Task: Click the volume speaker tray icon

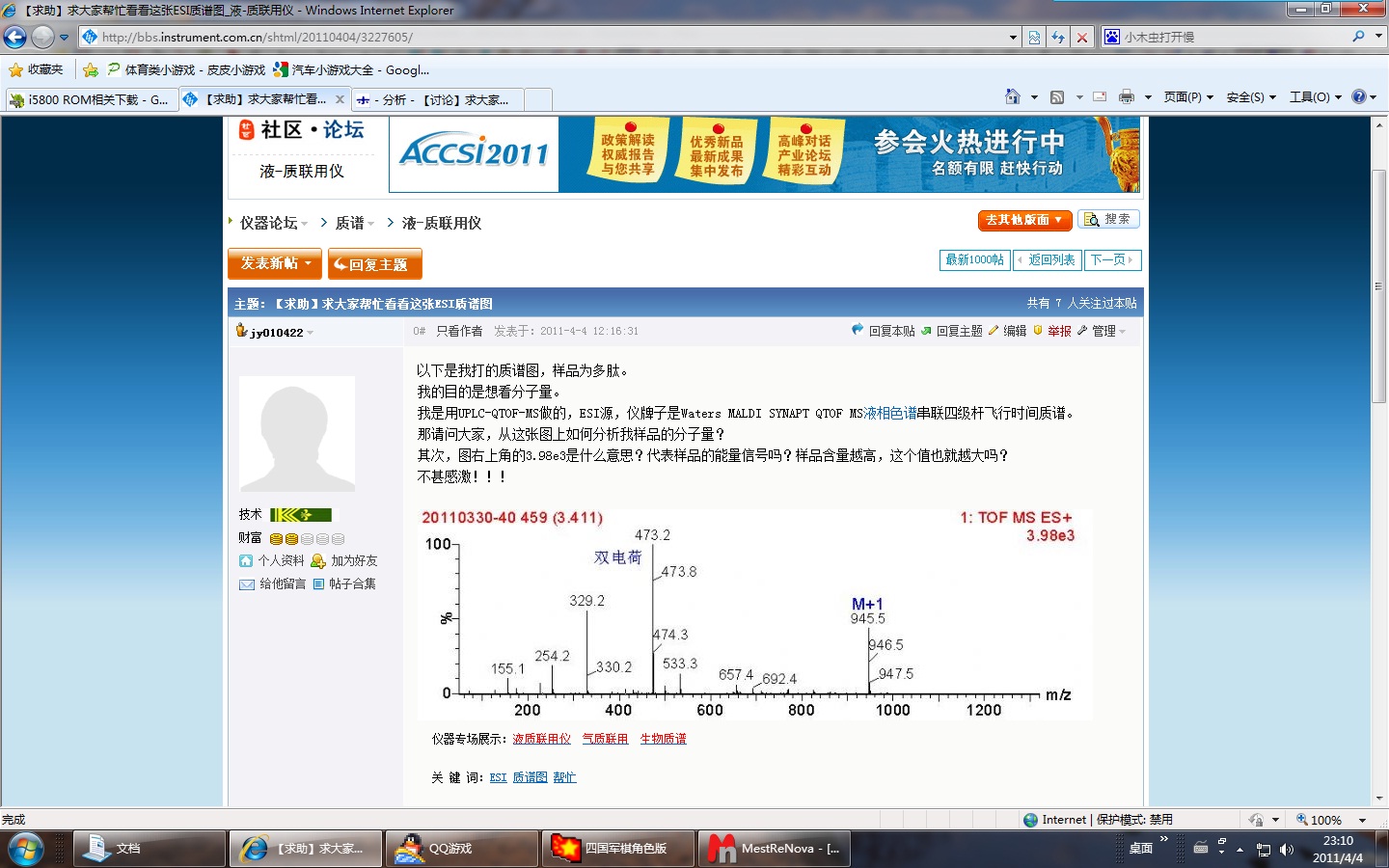Action: 1286,850
